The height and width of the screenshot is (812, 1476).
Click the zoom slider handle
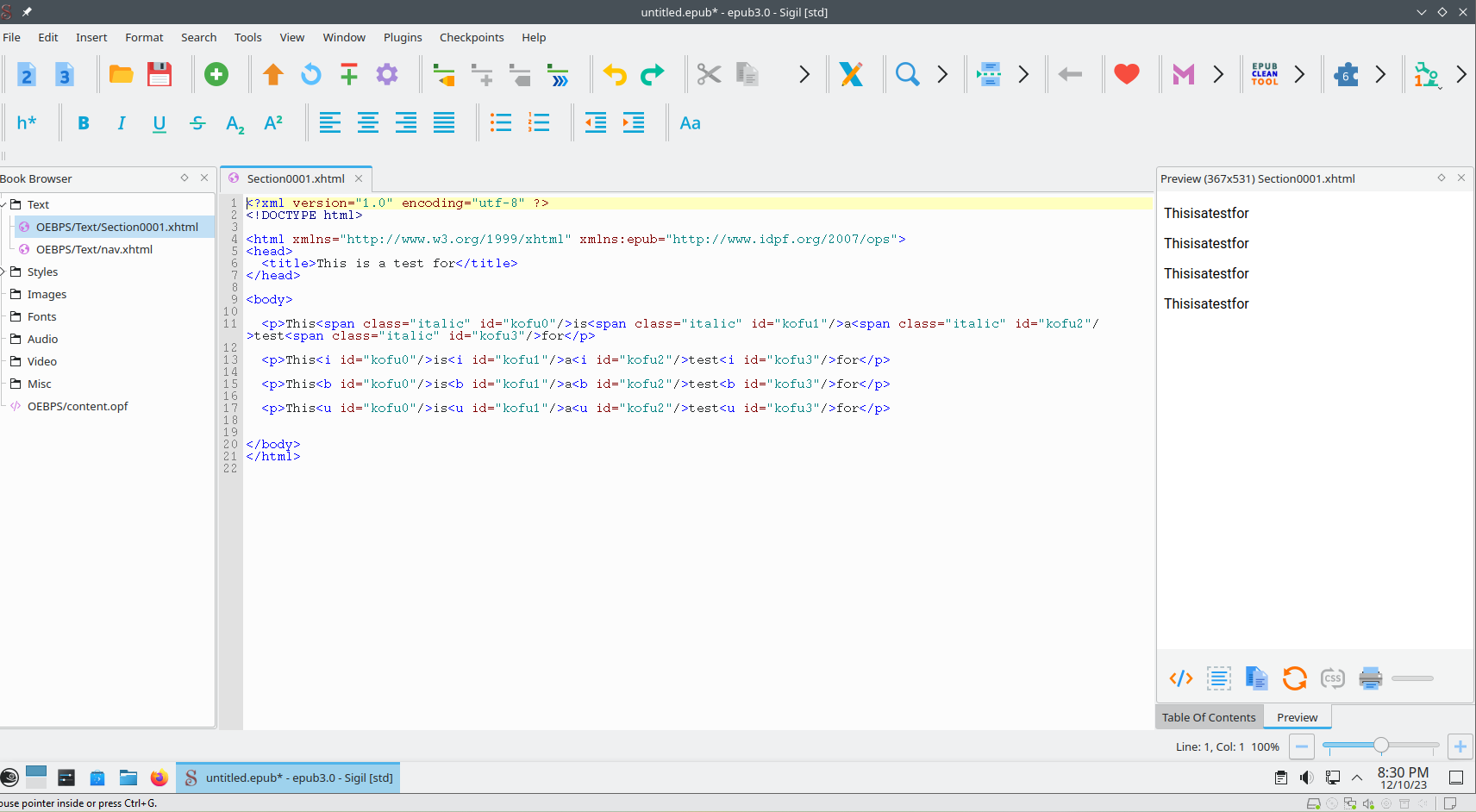pyautogui.click(x=1381, y=746)
